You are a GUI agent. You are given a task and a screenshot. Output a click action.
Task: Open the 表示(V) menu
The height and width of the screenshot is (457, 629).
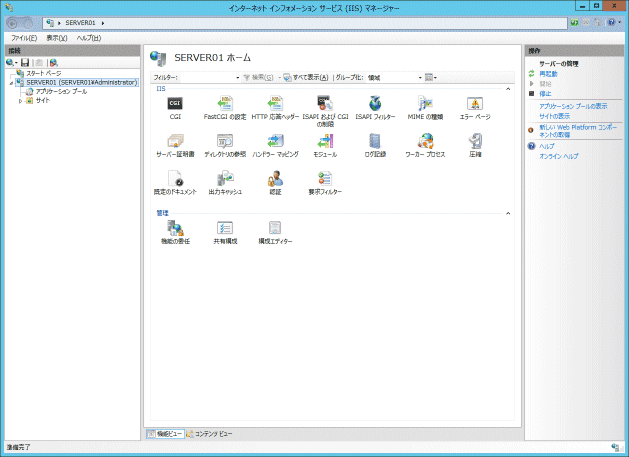(57, 38)
